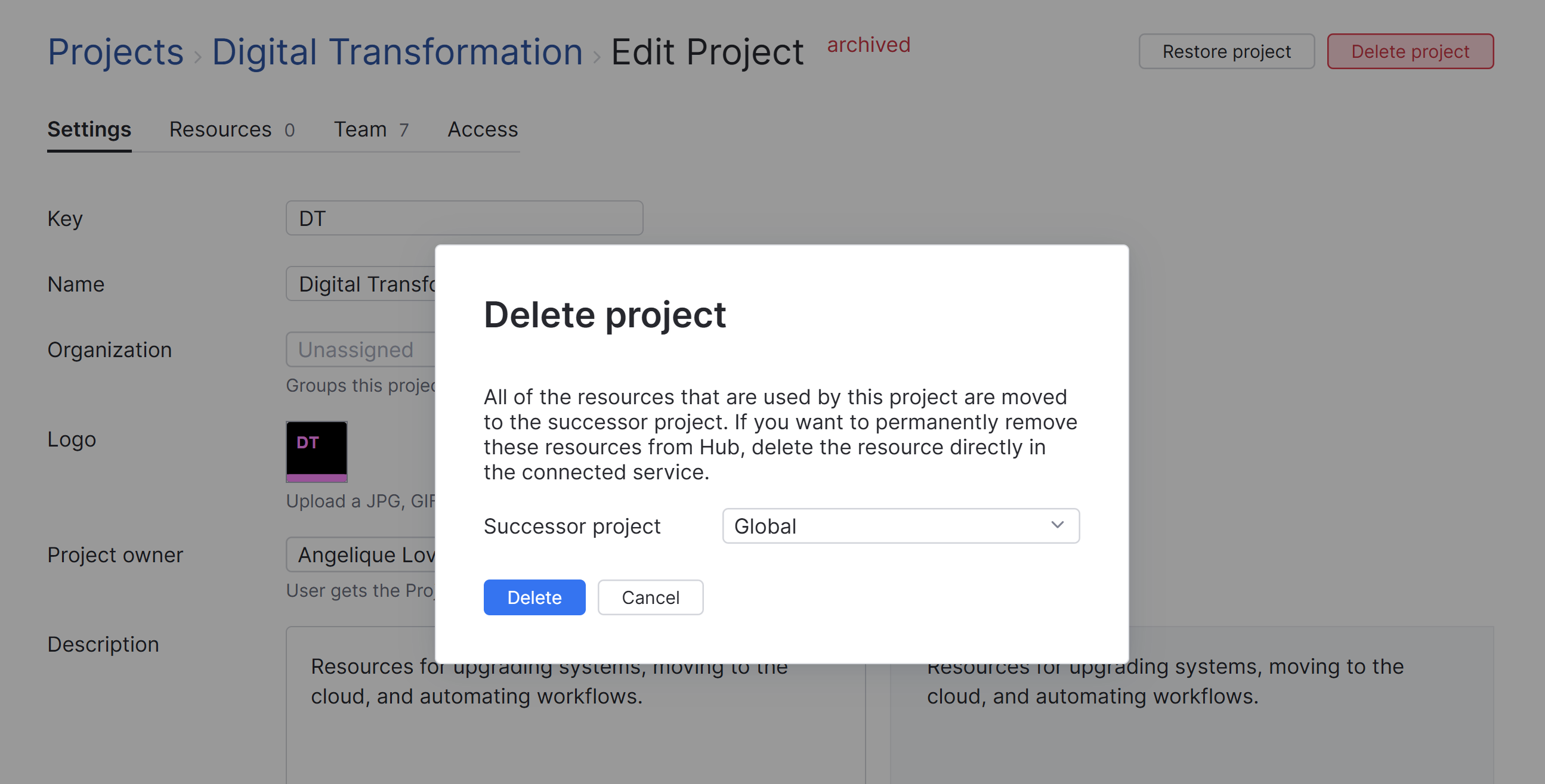This screenshot has height=784, width=1545.
Task: Confirm deletion with the Delete button
Action: click(534, 597)
